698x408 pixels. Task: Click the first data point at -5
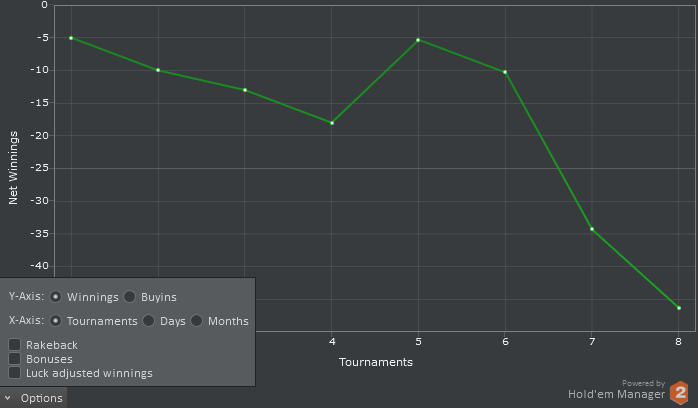71,38
